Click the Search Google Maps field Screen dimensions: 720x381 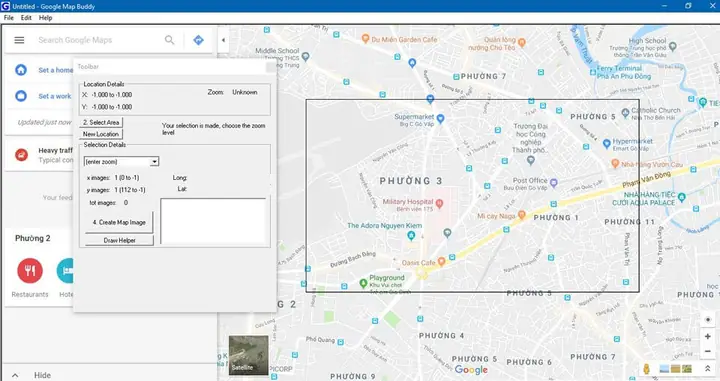click(96, 40)
